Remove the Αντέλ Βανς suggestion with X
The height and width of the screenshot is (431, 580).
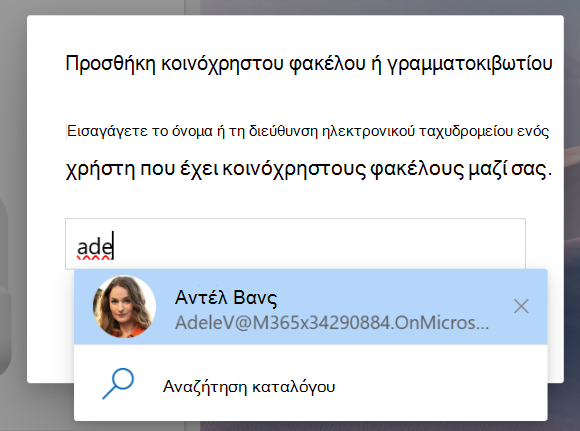click(x=521, y=306)
